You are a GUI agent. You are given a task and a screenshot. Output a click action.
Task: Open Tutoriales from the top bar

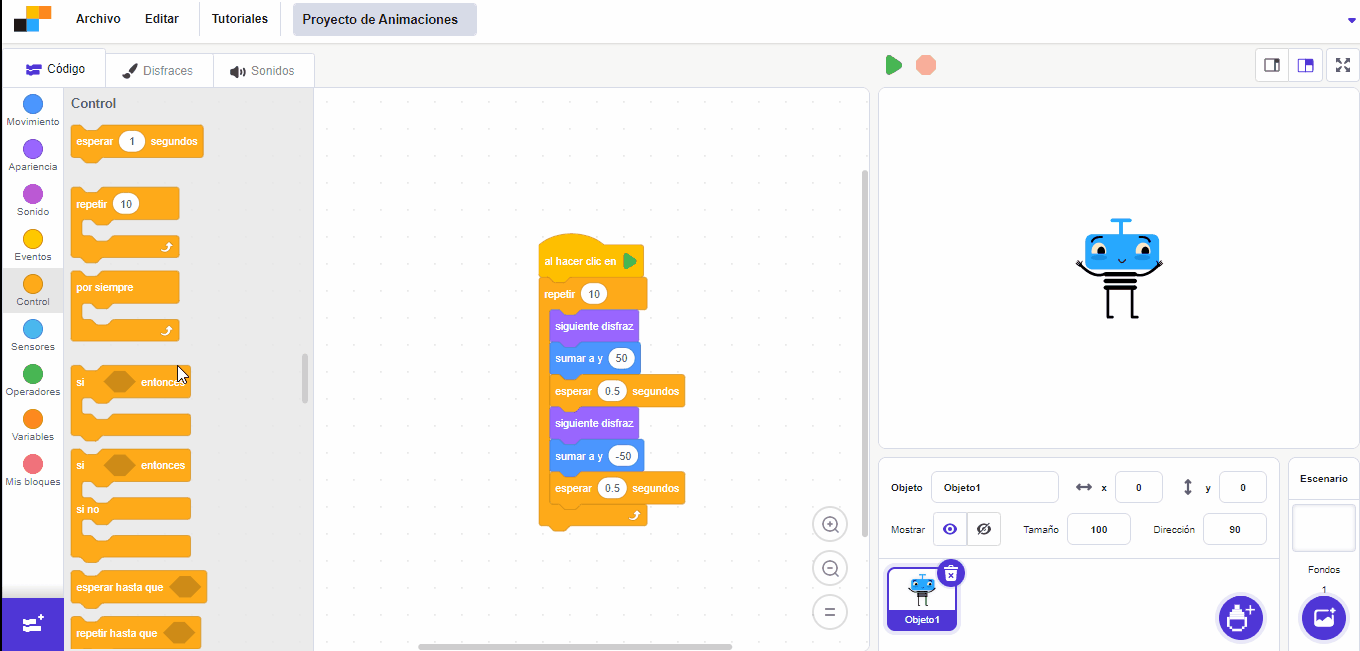(240, 19)
